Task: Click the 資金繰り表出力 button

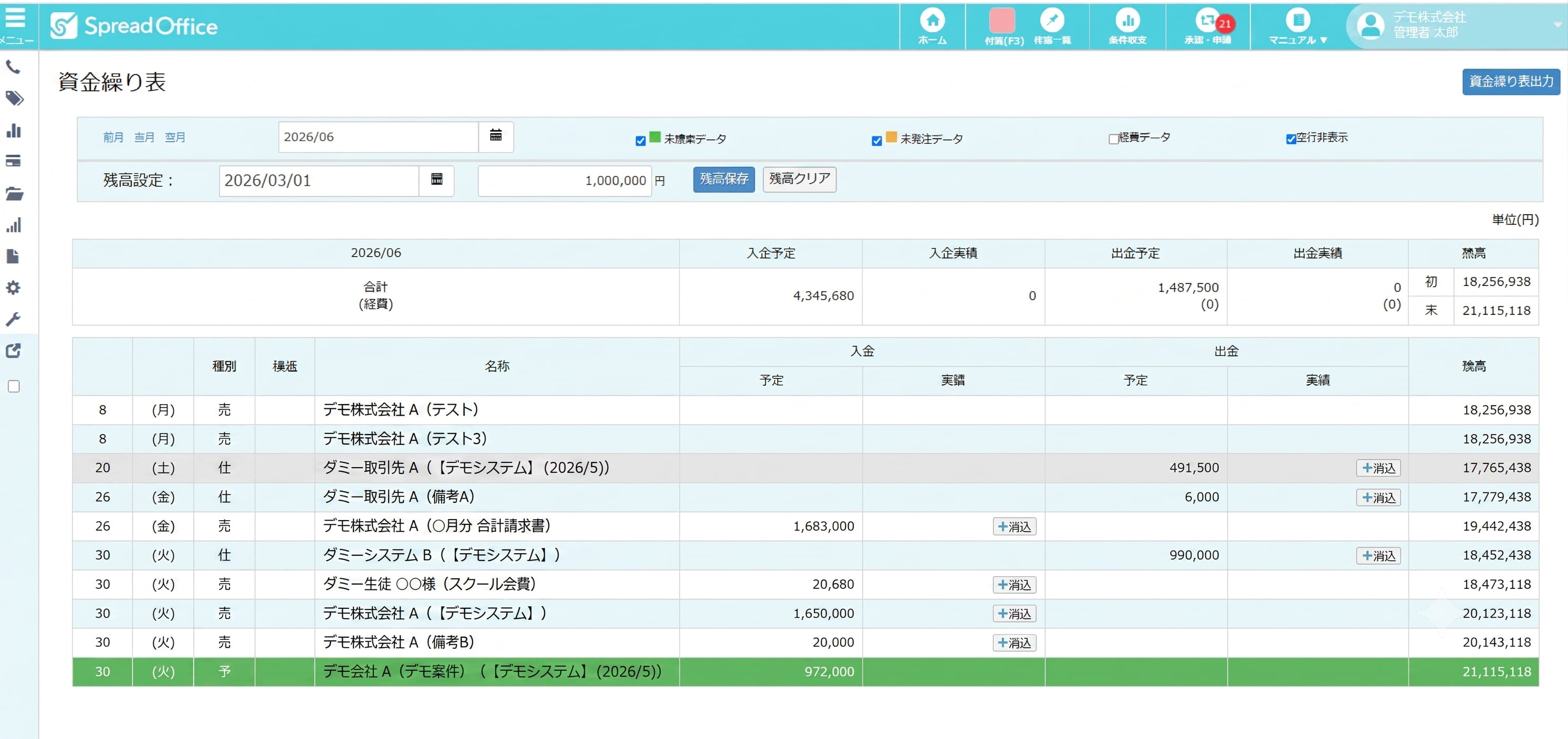Action: pos(1511,81)
